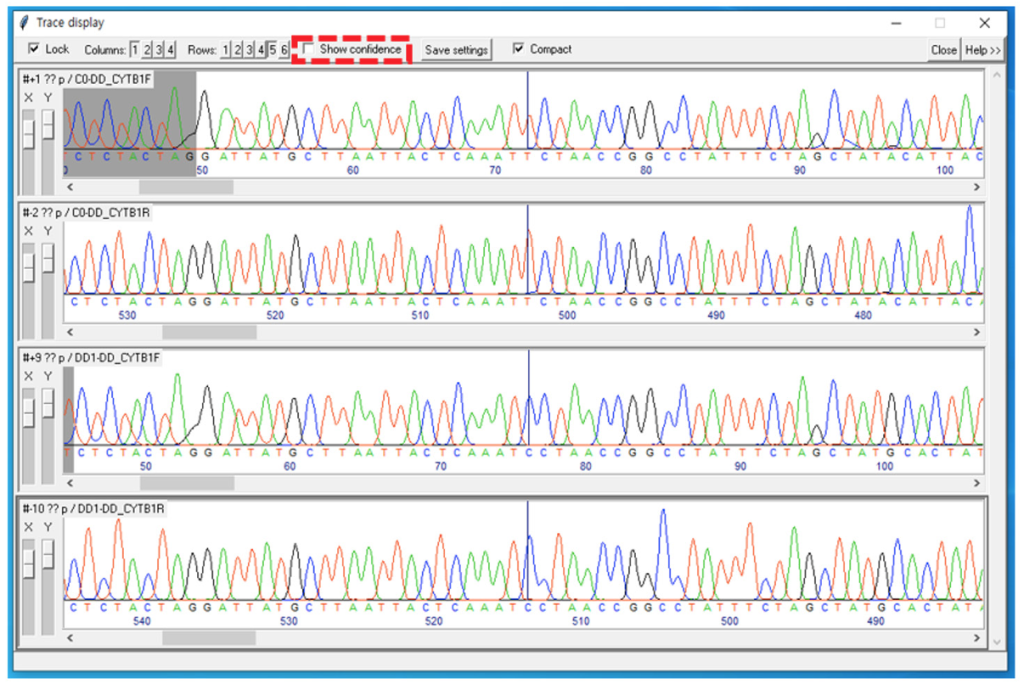The height and width of the screenshot is (684, 1024).
Task: Set Columns to 4
Action: [171, 50]
